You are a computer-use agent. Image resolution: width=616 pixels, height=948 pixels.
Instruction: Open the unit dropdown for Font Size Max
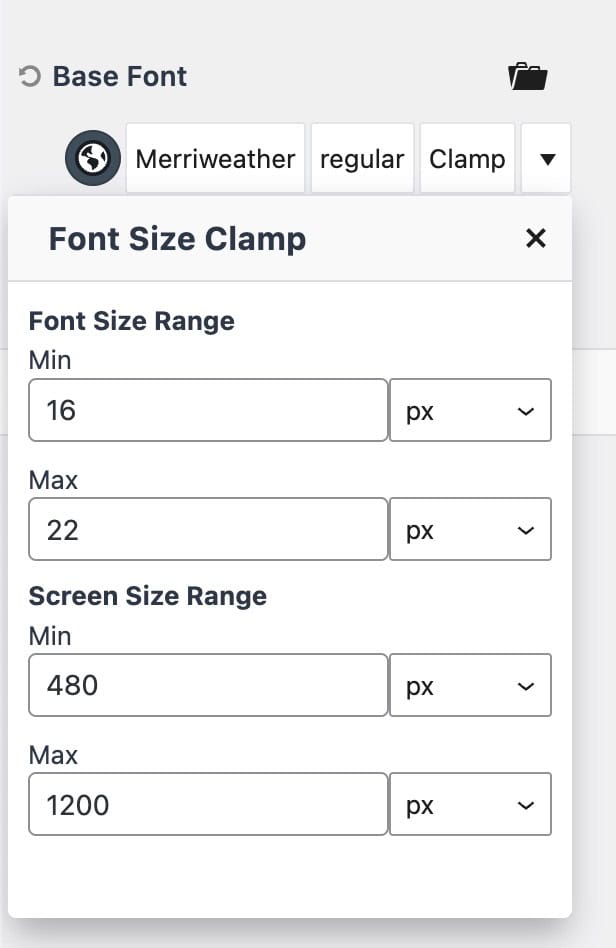click(470, 530)
